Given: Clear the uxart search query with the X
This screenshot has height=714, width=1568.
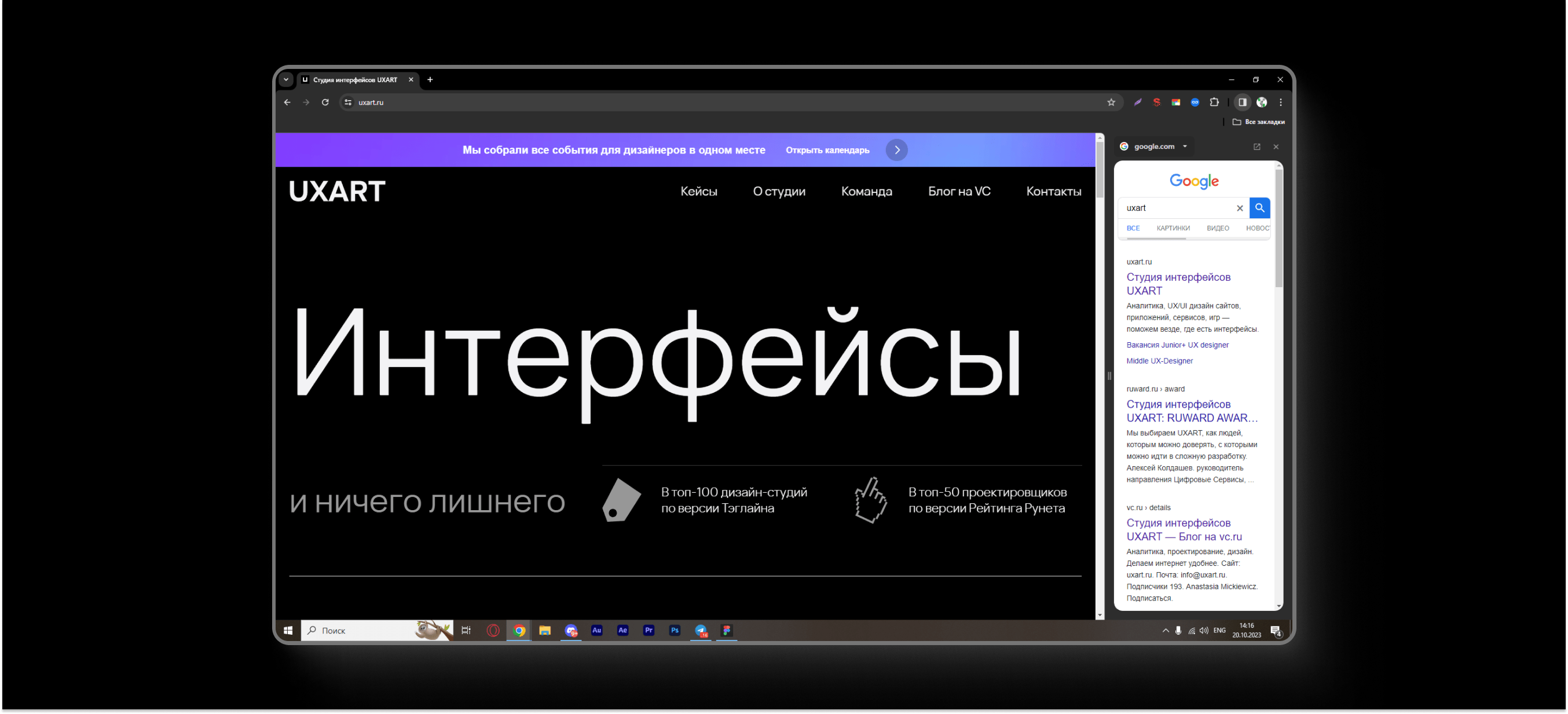Looking at the screenshot, I should [x=1239, y=207].
